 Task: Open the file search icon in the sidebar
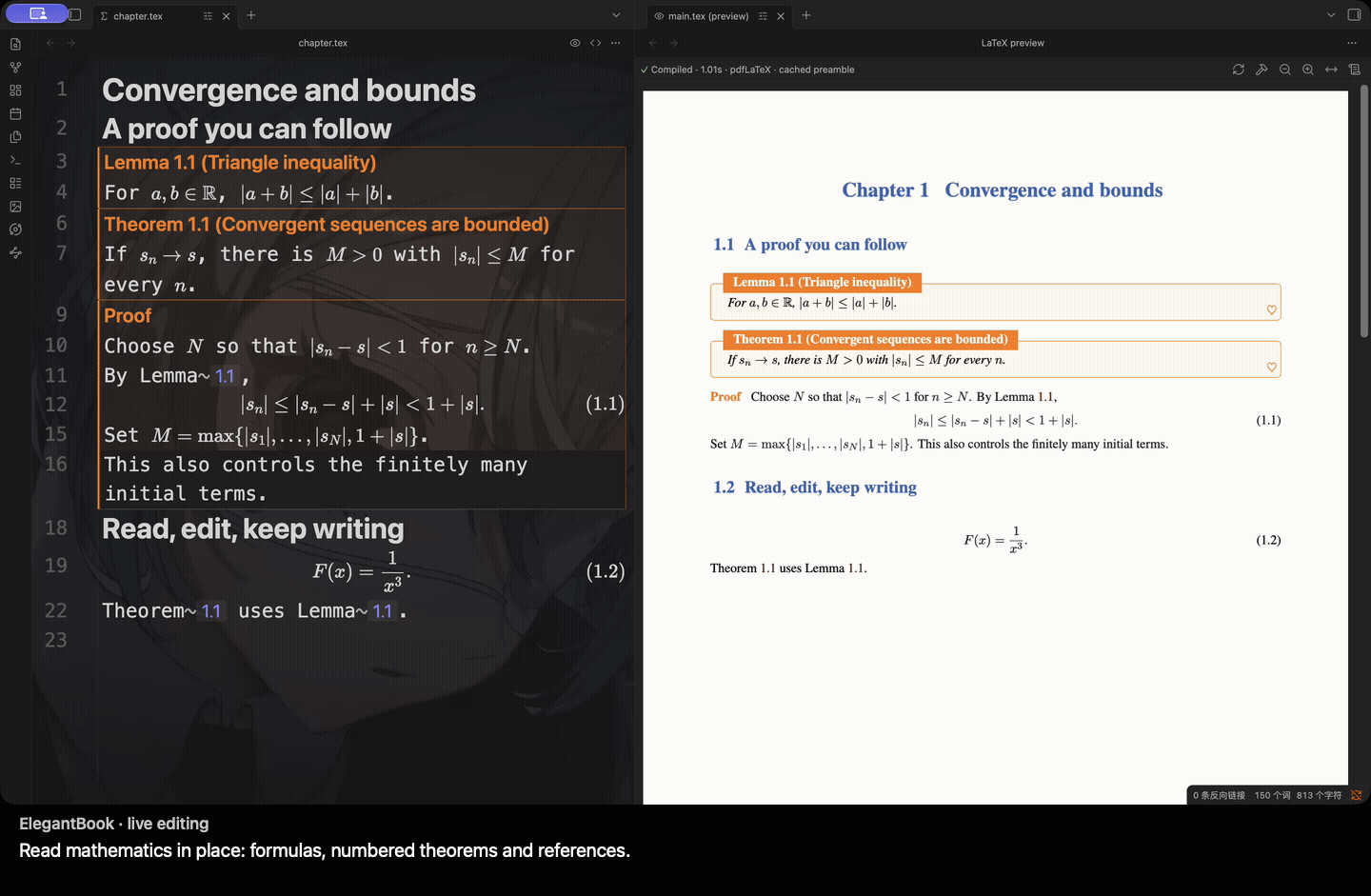click(x=15, y=44)
